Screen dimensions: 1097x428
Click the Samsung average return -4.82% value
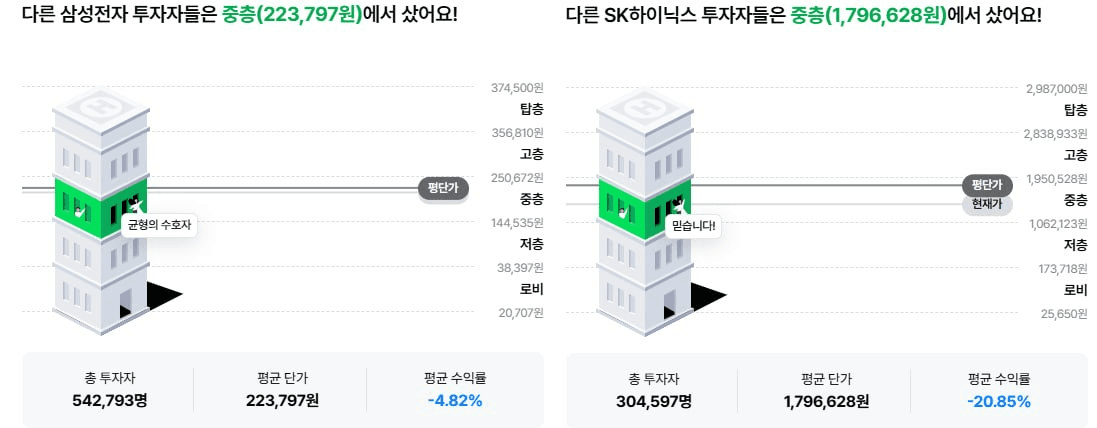455,401
